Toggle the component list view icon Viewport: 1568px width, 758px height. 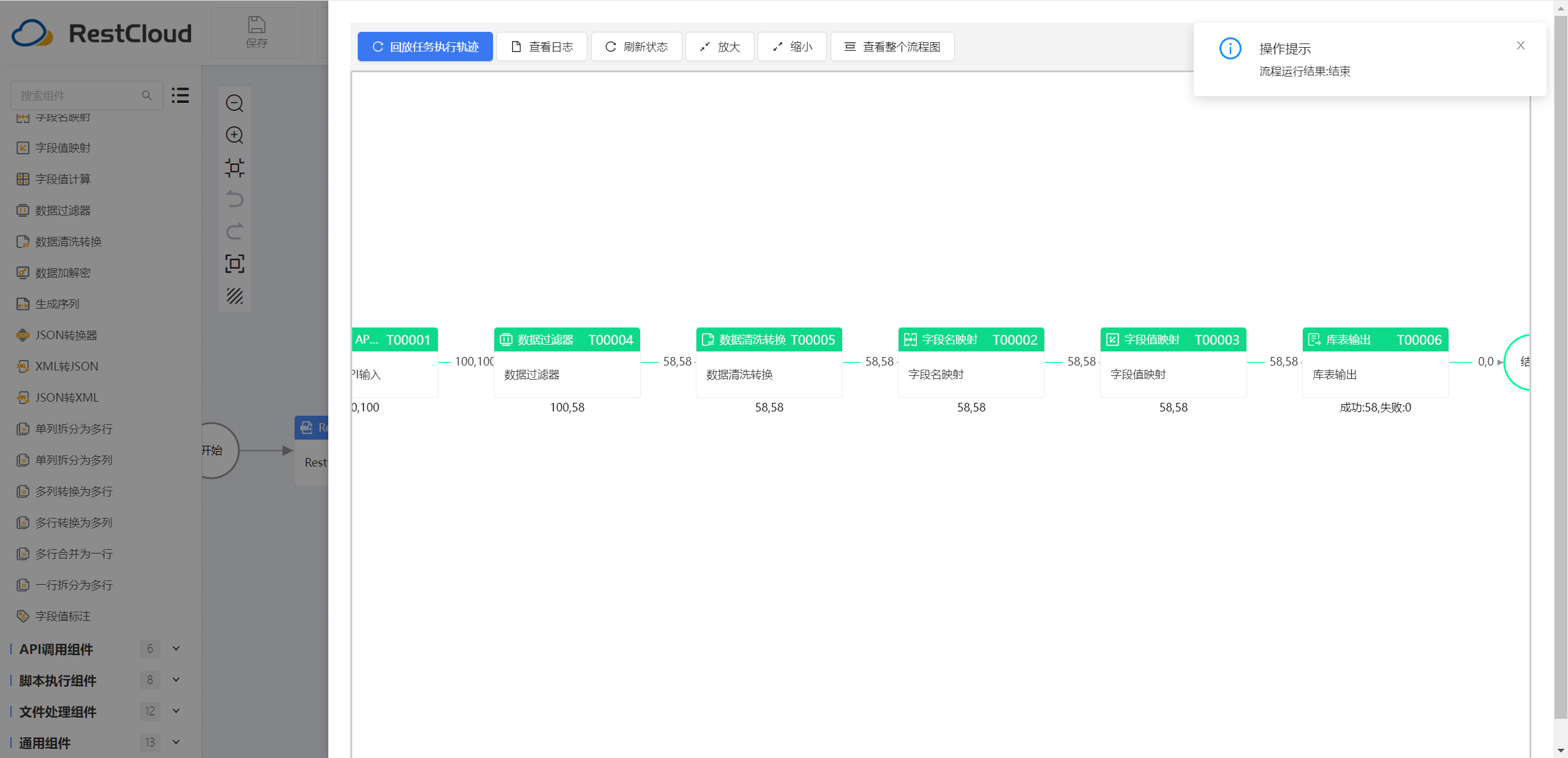click(180, 96)
